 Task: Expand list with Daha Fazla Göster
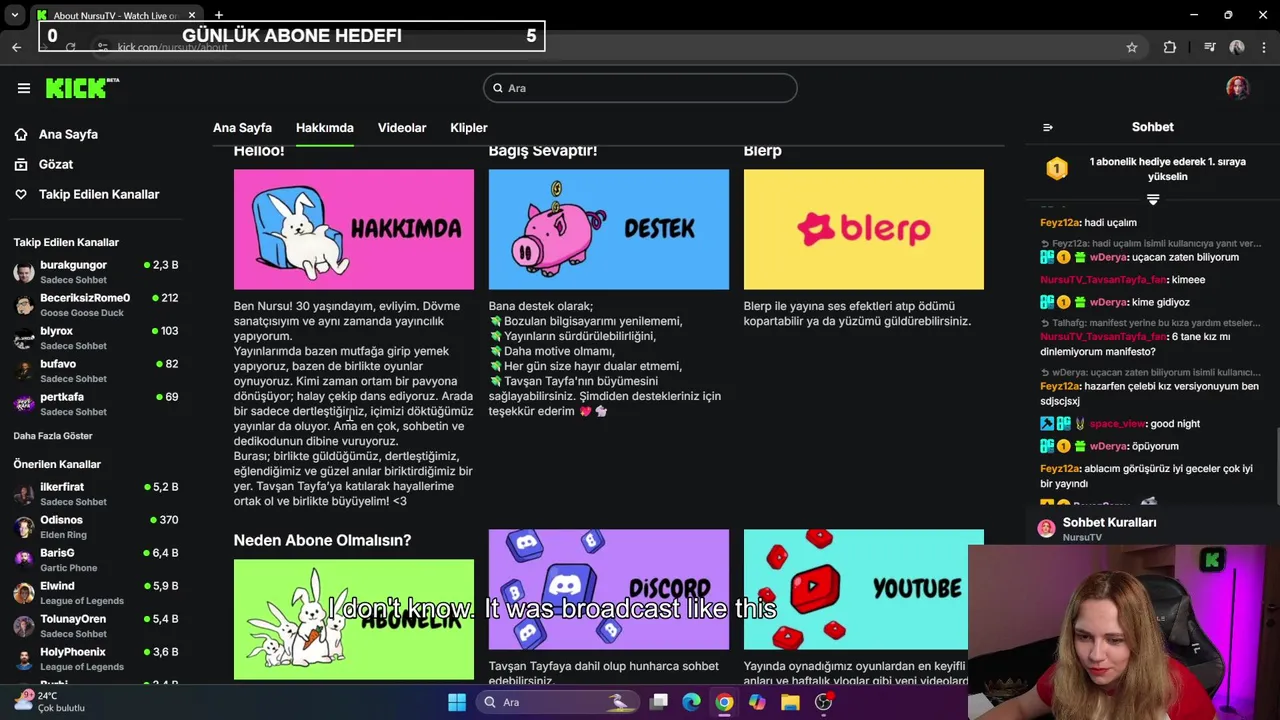click(x=53, y=436)
